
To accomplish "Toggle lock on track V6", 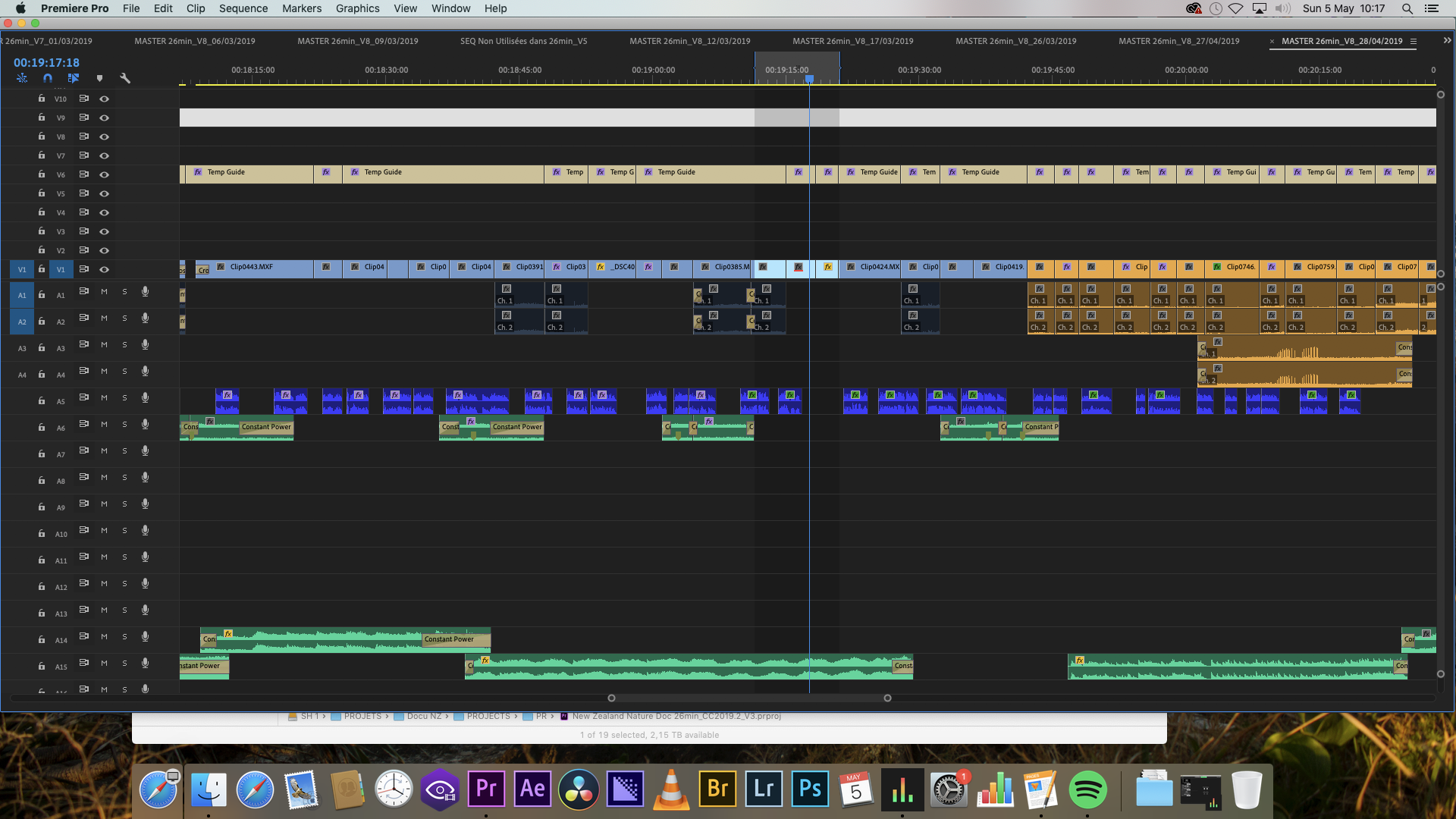I will pyautogui.click(x=42, y=174).
